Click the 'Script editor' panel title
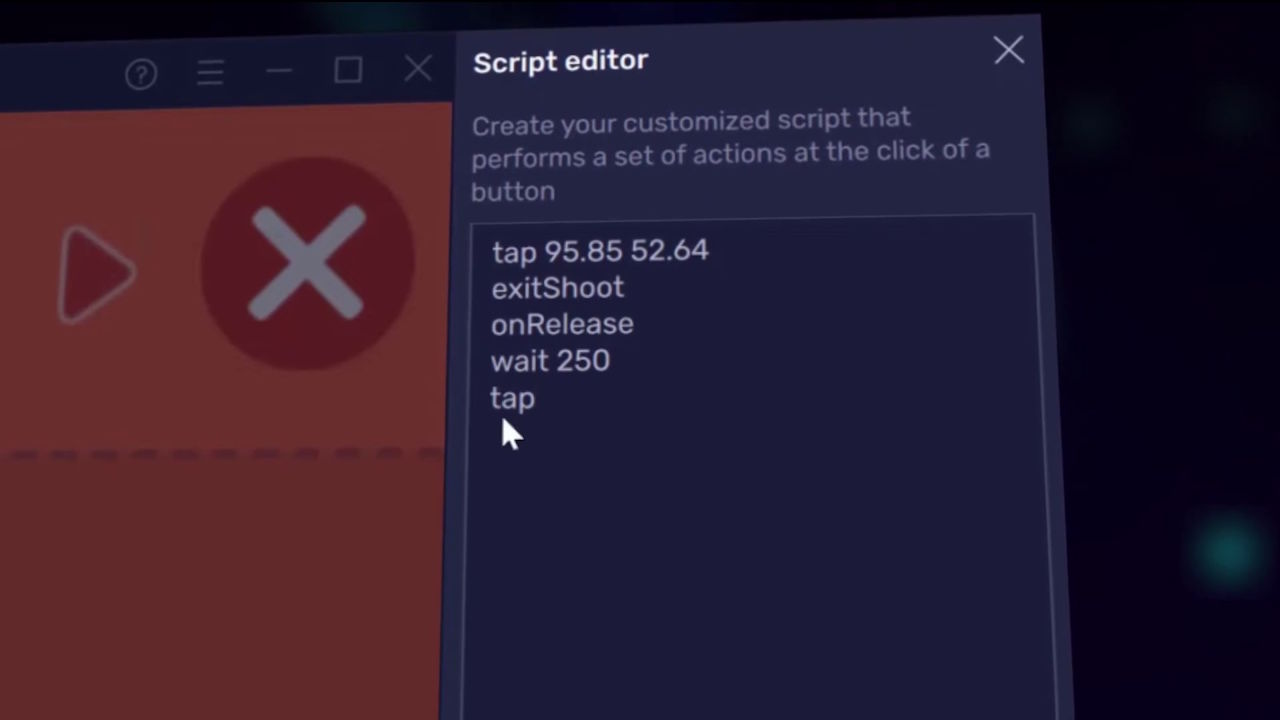 point(561,62)
